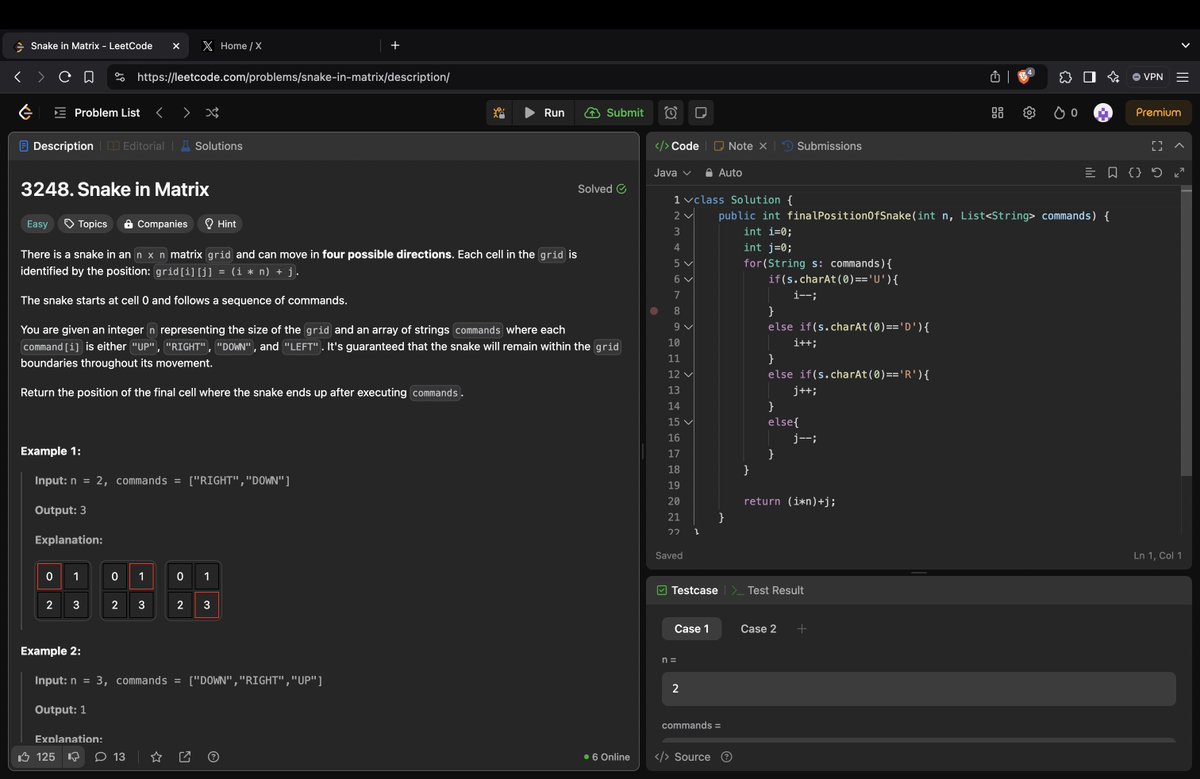Toggle the browser sidebar panel

(x=1089, y=77)
